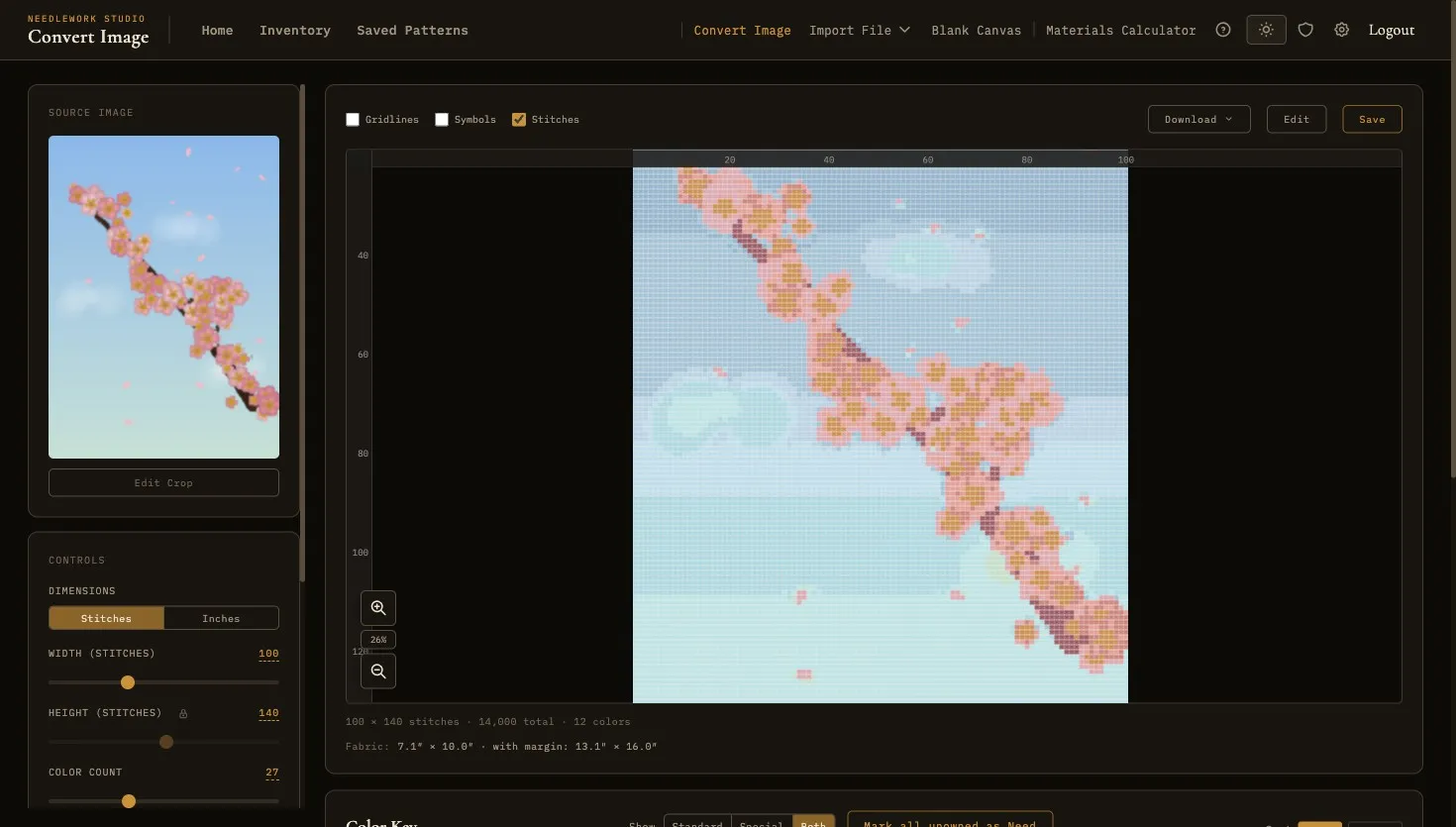
Task: Toggle light theme with the sun icon
Action: [1266, 30]
